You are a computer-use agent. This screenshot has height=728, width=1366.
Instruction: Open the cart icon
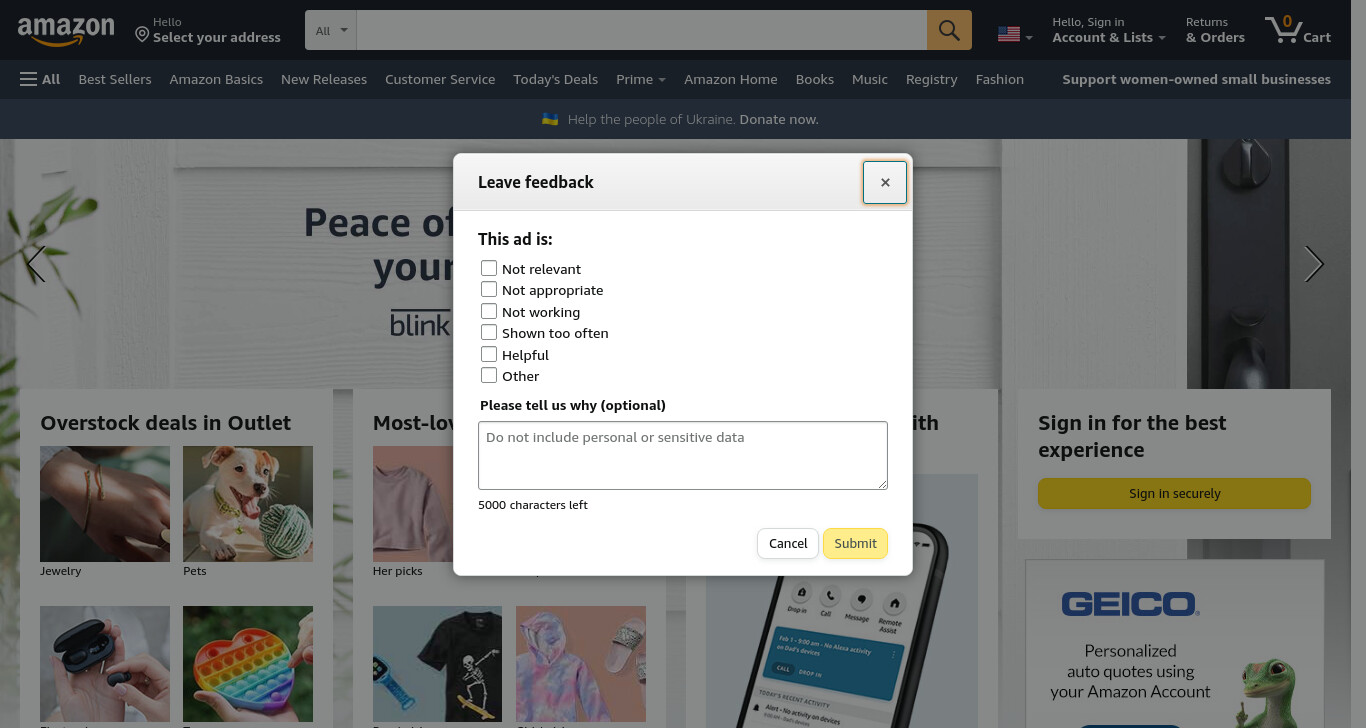tap(1297, 30)
